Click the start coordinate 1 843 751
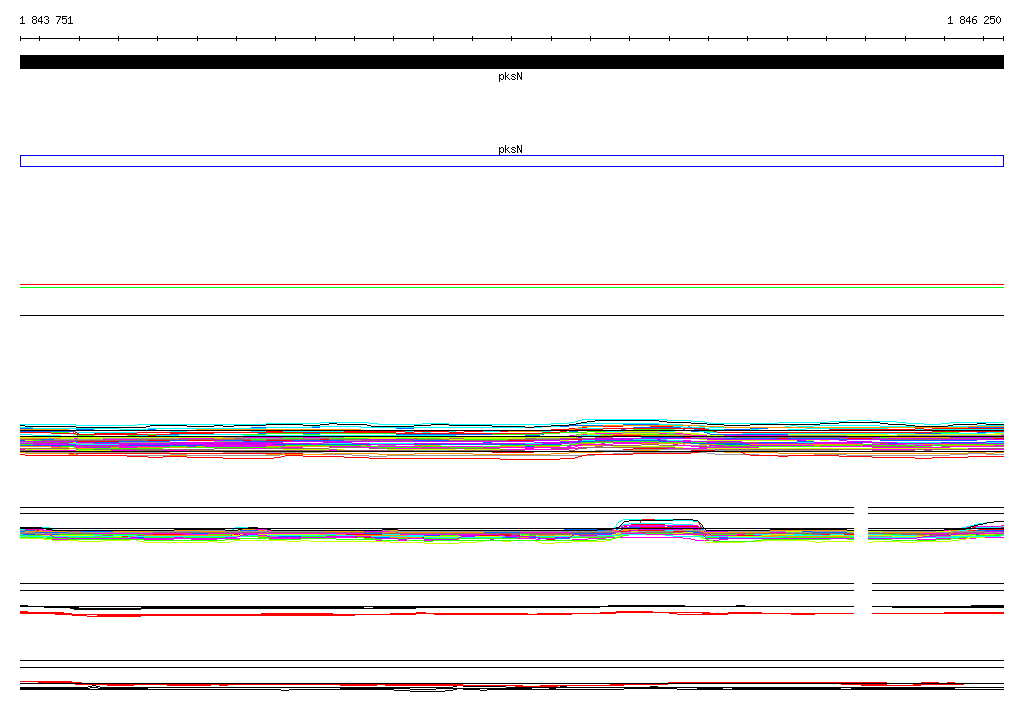 (x=46, y=20)
